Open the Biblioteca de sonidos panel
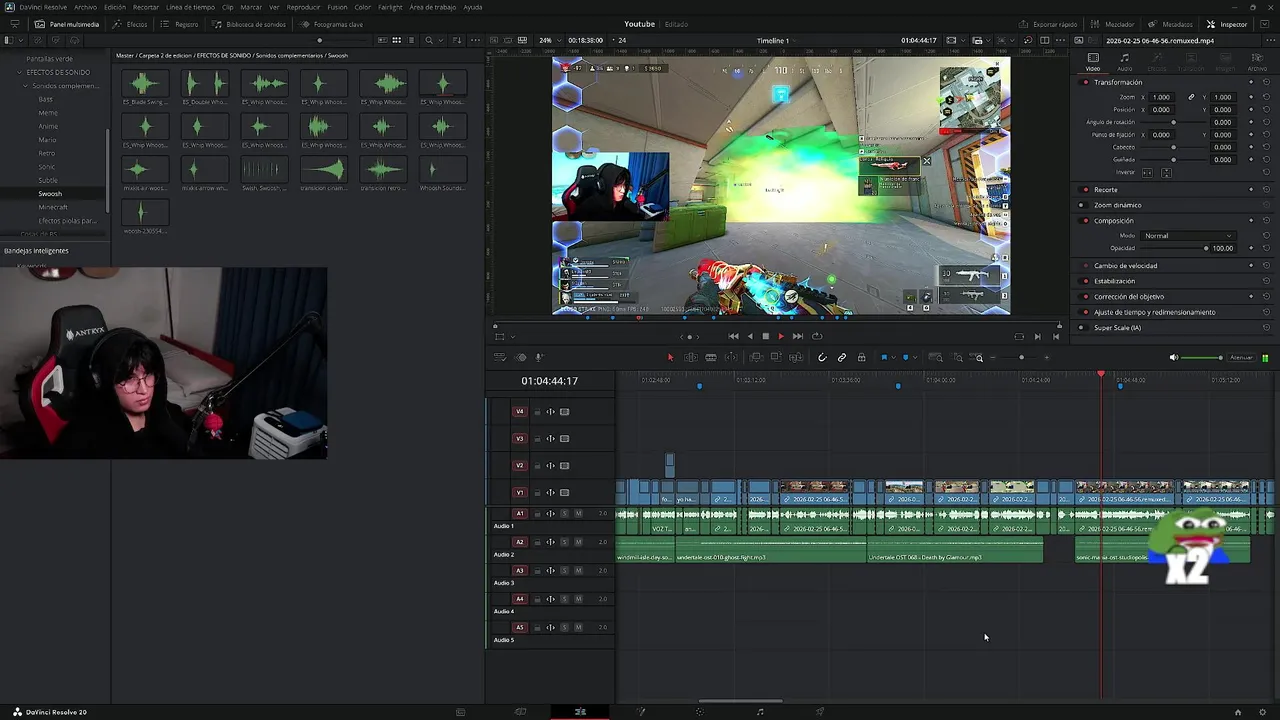 250,24
